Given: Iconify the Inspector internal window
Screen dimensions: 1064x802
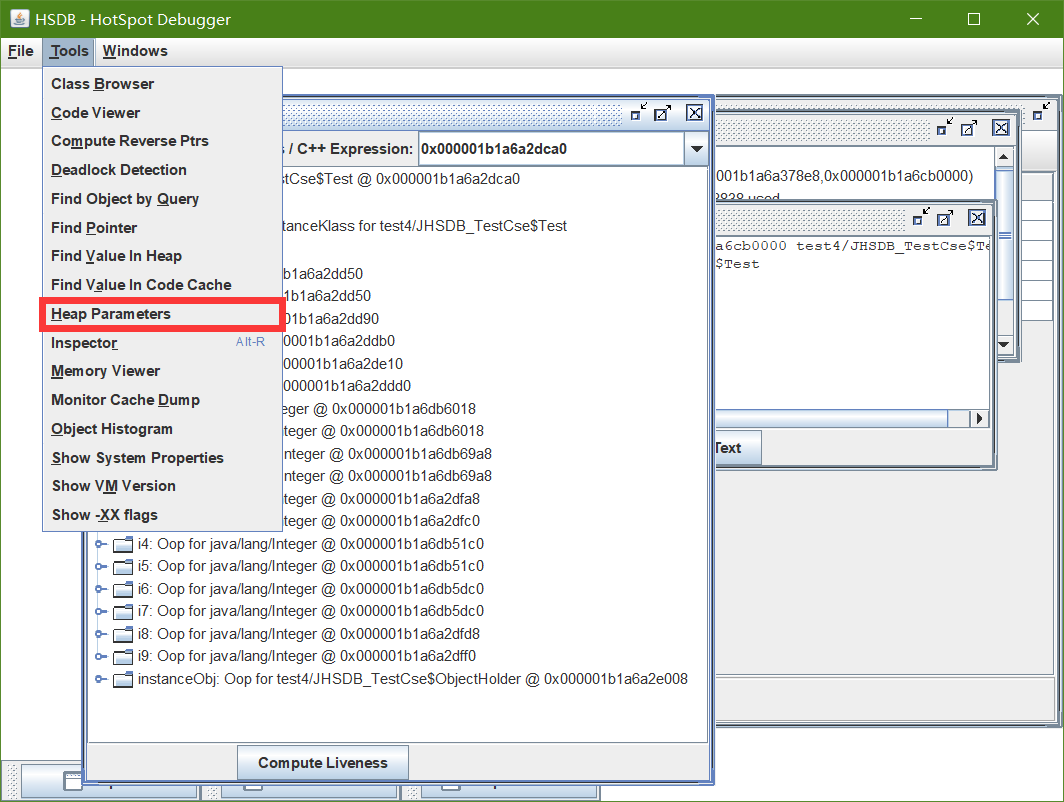Looking at the screenshot, I should pos(638,113).
